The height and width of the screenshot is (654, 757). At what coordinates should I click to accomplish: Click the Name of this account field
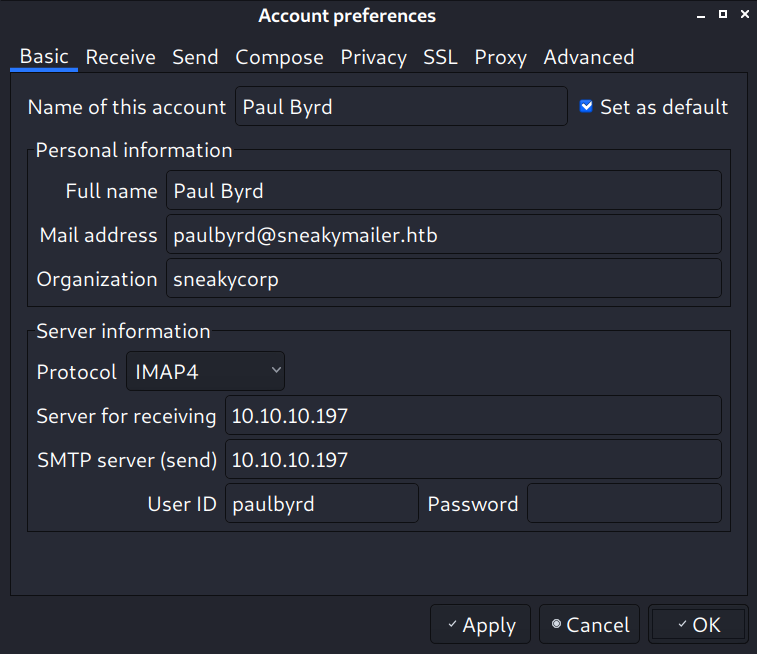(x=400, y=106)
